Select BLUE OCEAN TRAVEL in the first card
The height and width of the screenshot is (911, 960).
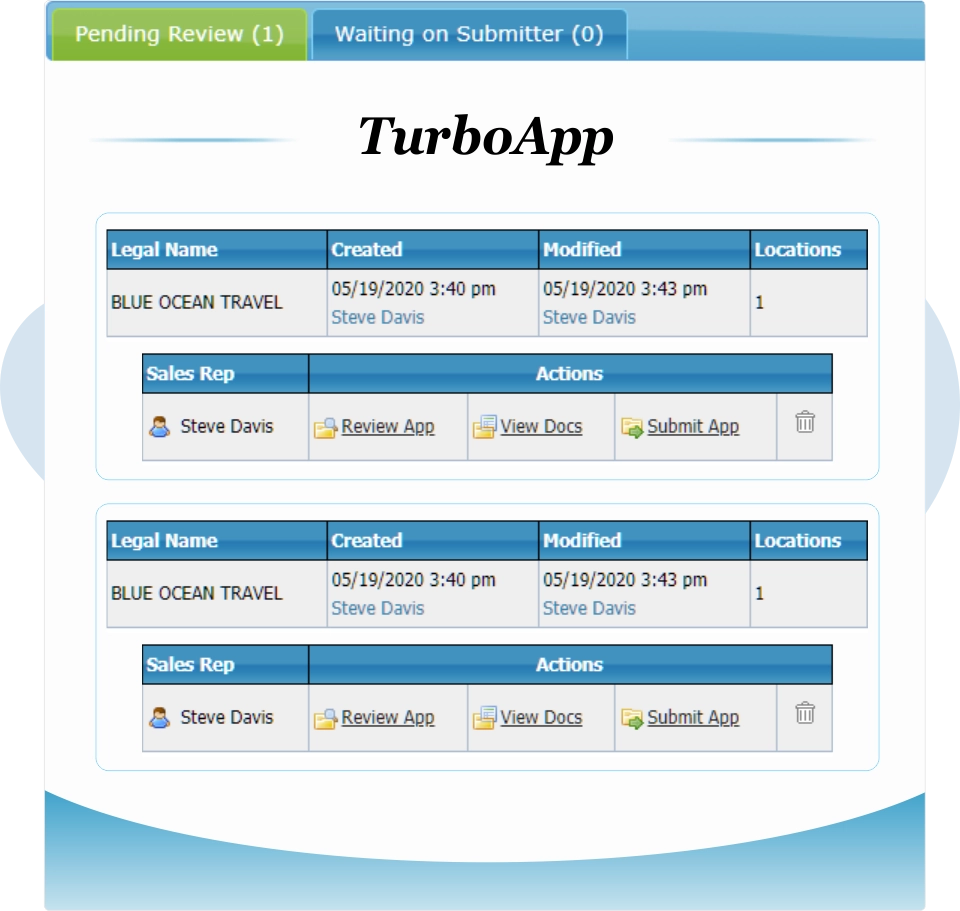(x=197, y=302)
